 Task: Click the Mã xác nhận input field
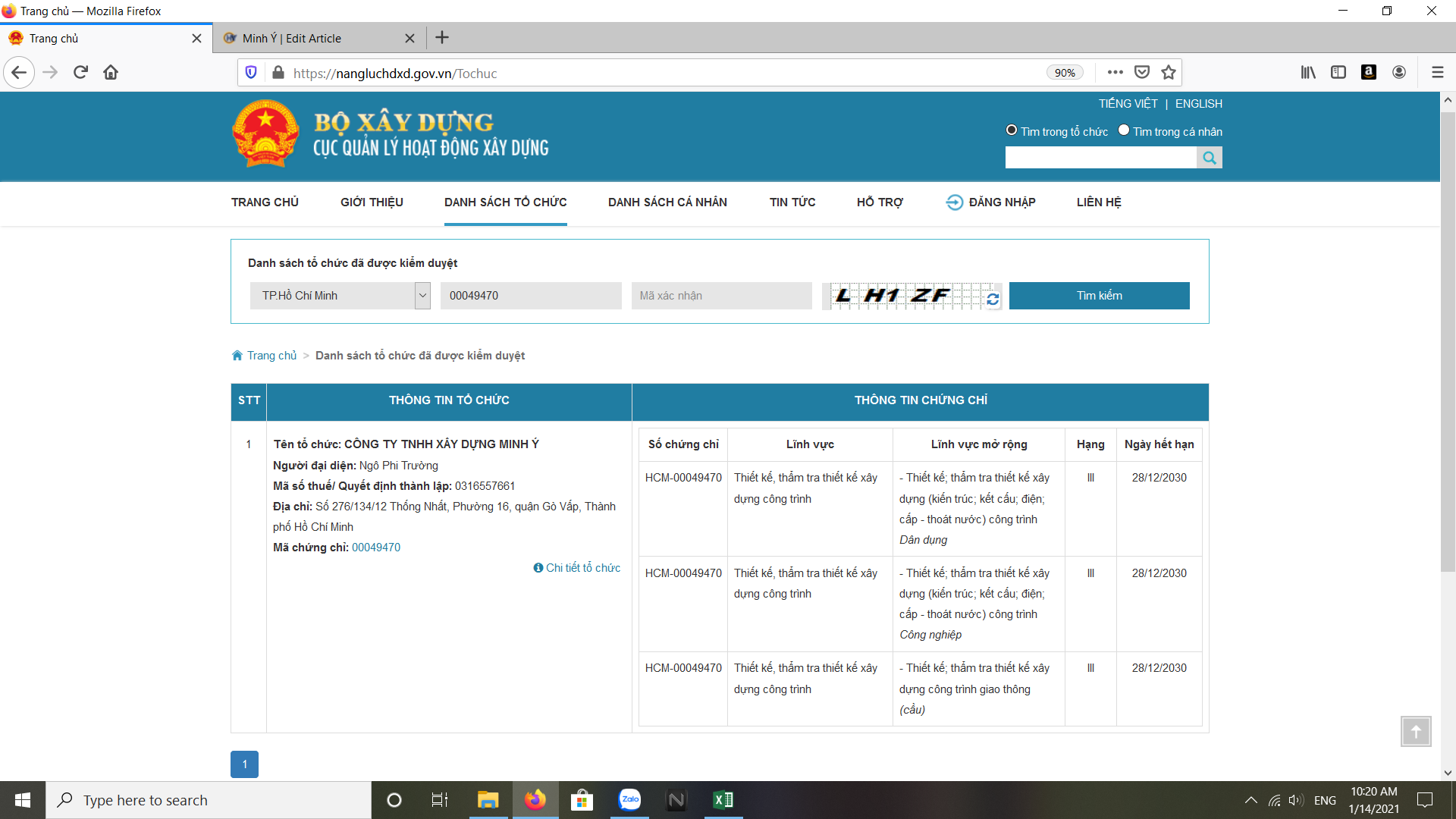click(x=721, y=296)
